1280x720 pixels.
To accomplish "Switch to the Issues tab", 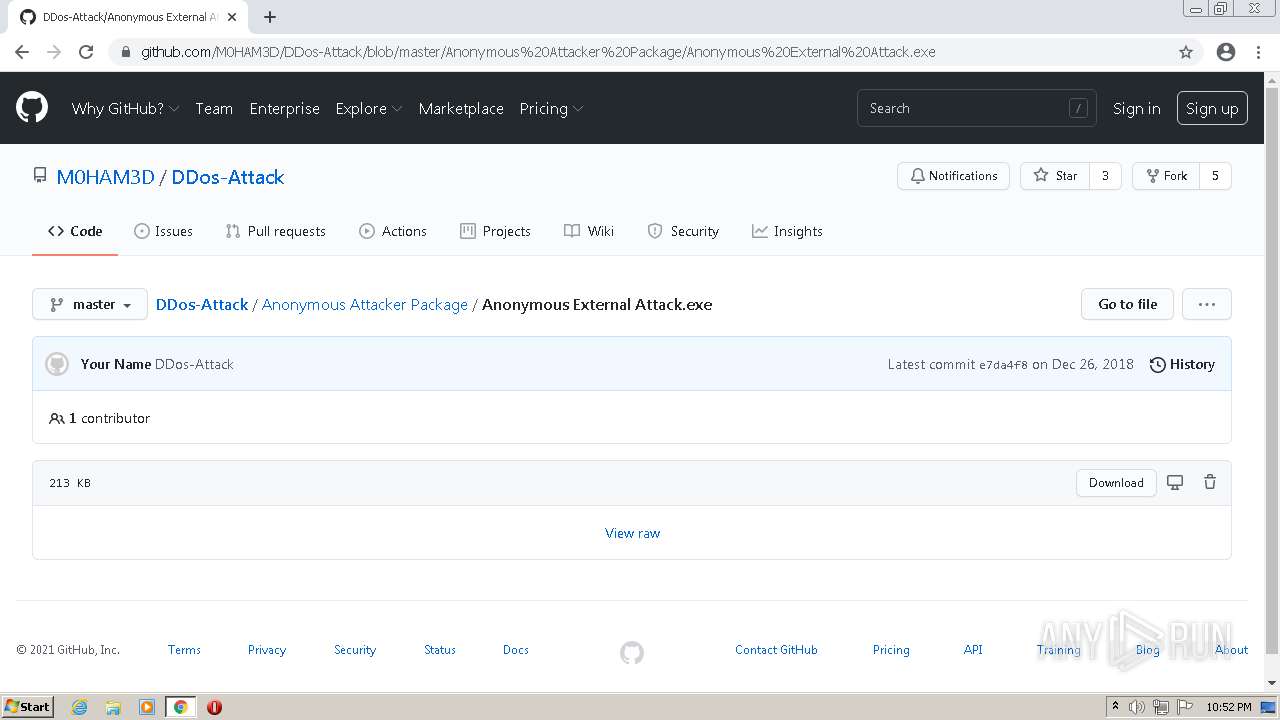I will [x=163, y=231].
